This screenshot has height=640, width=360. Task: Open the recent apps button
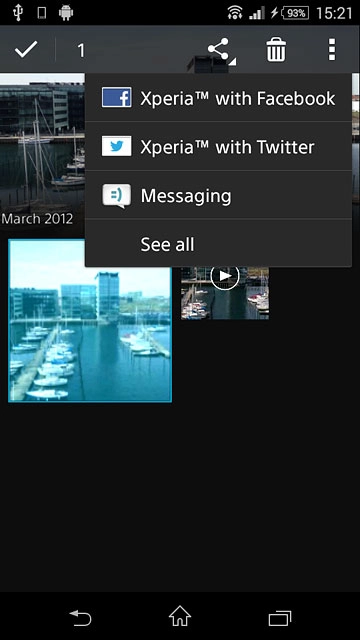280,617
